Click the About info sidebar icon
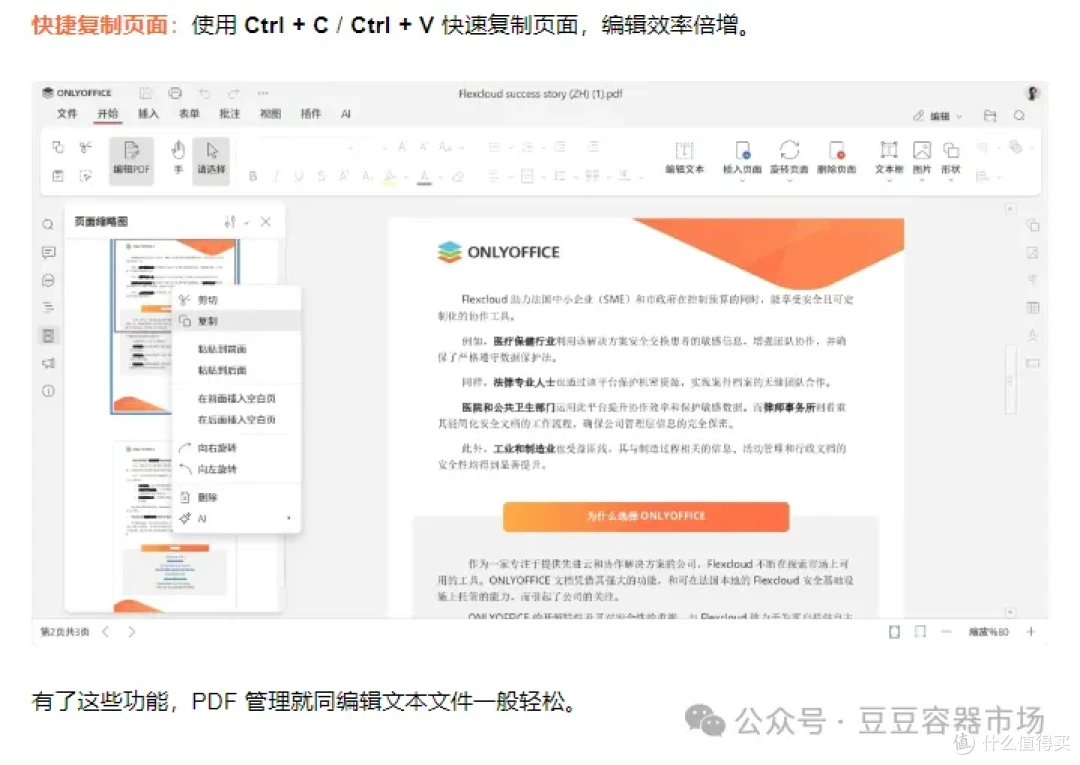Screen dimensions: 1080x765 pos(48,391)
